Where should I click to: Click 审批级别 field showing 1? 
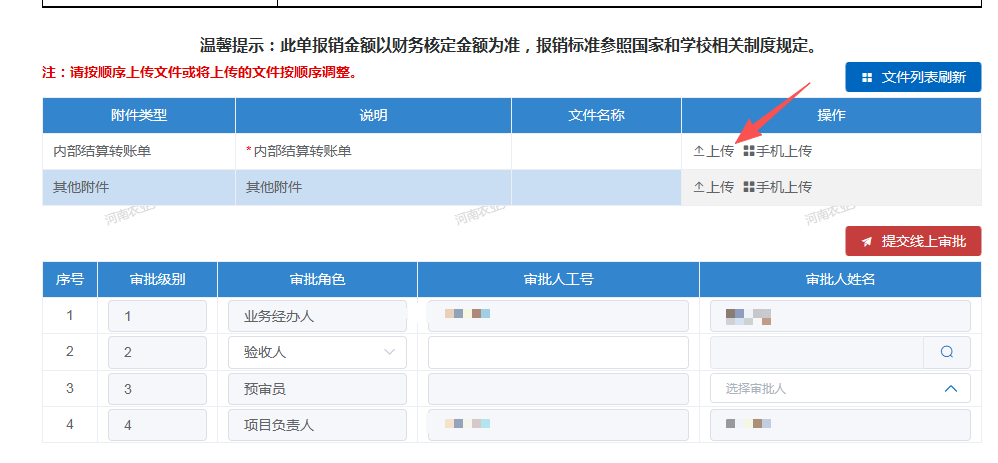click(157, 316)
